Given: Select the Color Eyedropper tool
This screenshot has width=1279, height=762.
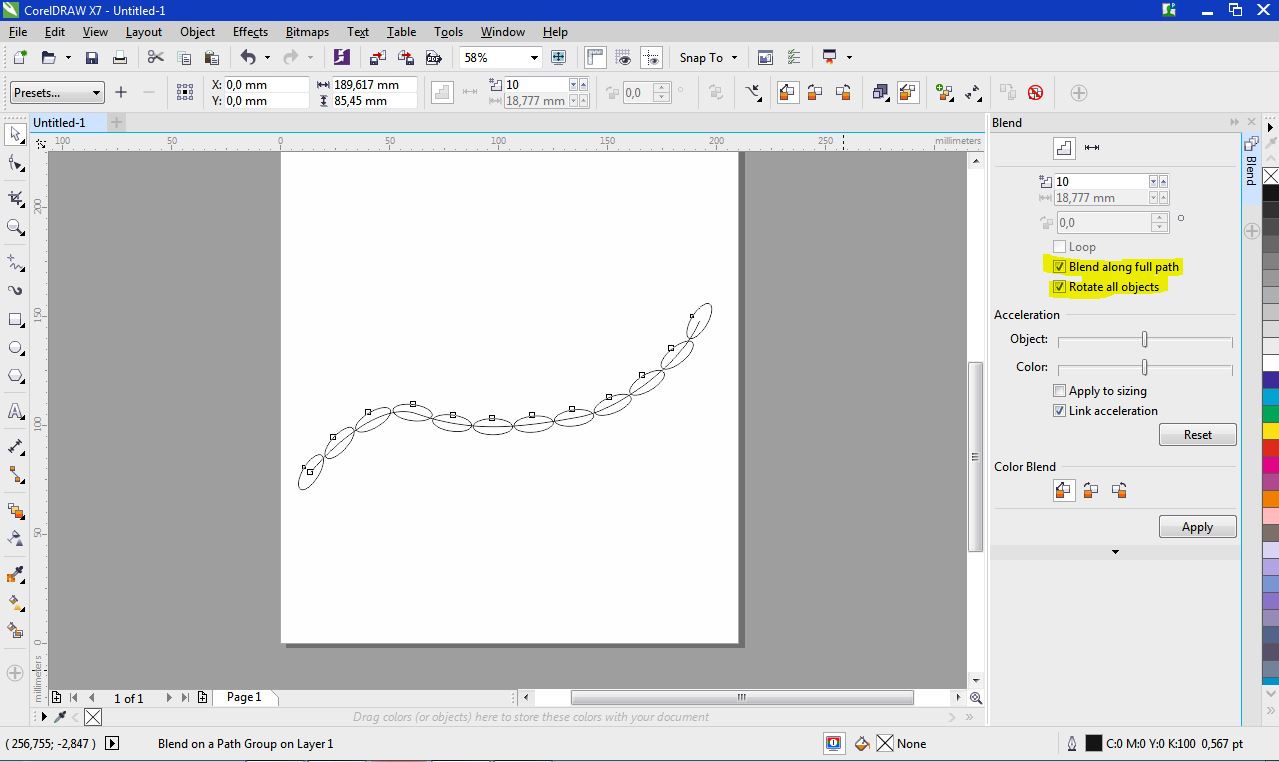Looking at the screenshot, I should [15, 574].
